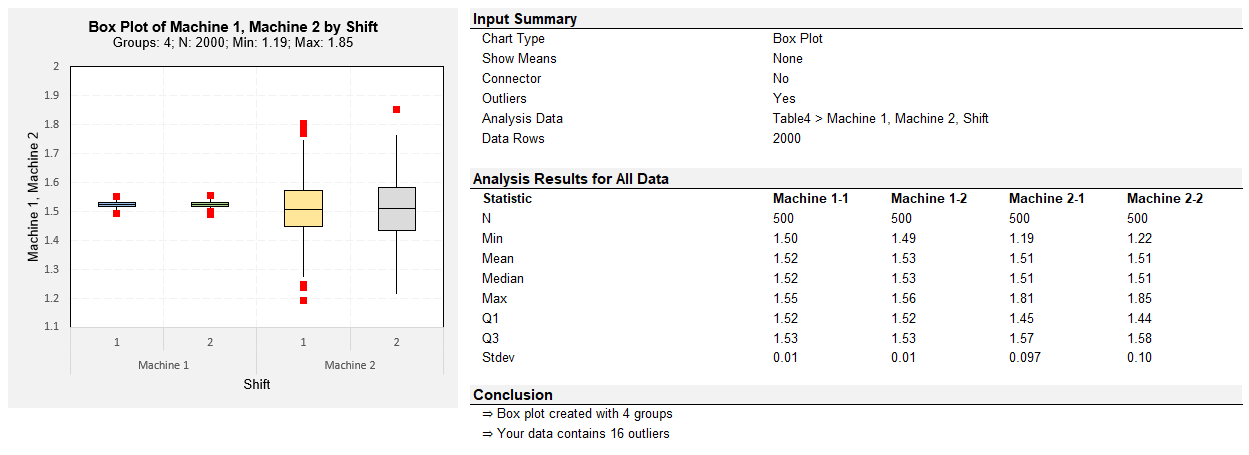Select the Machine 1 Shift 1 box
This screenshot has width=1249, height=455.
pyautogui.click(x=117, y=204)
